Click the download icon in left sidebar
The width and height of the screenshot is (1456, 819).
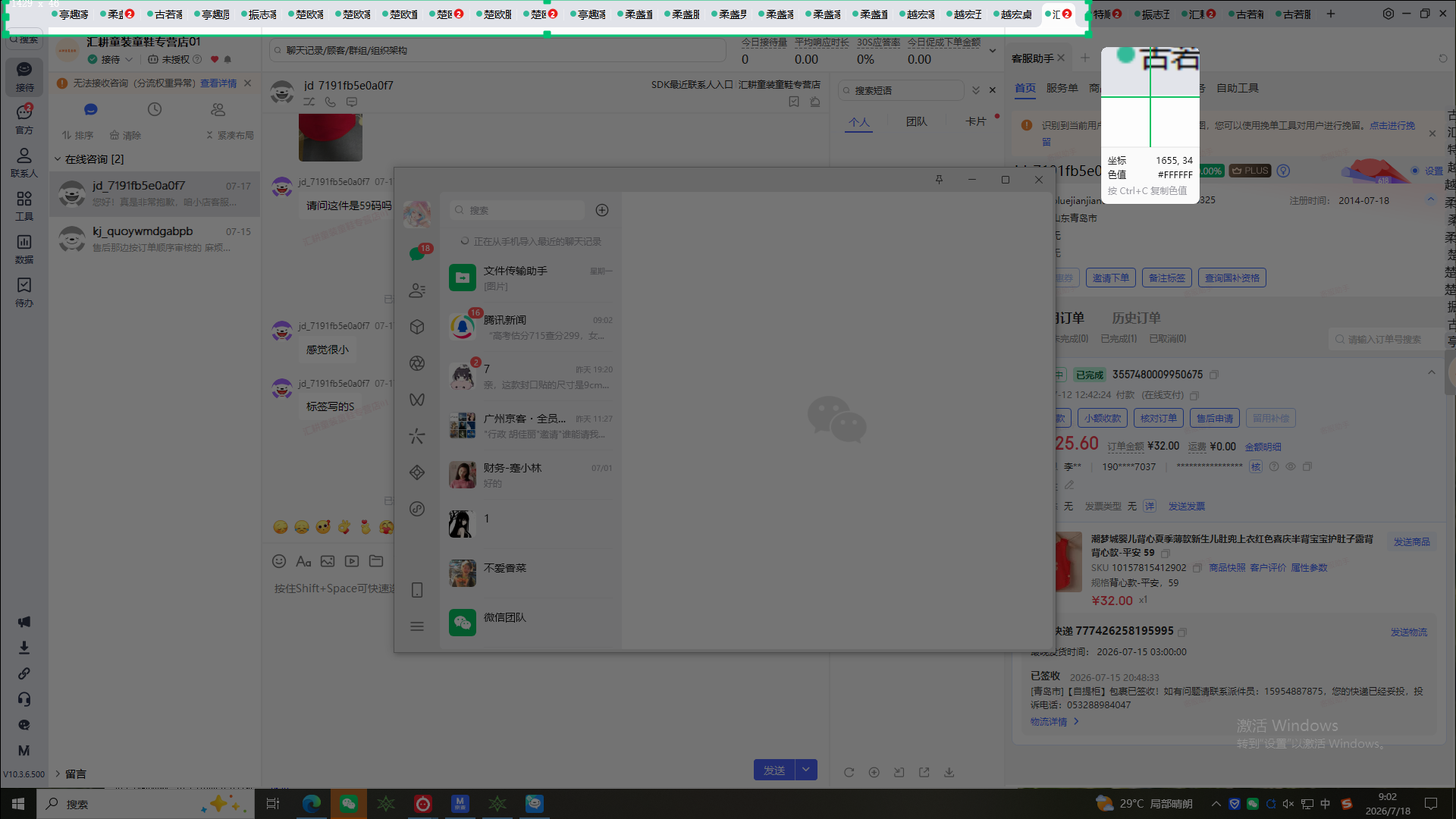click(x=24, y=648)
